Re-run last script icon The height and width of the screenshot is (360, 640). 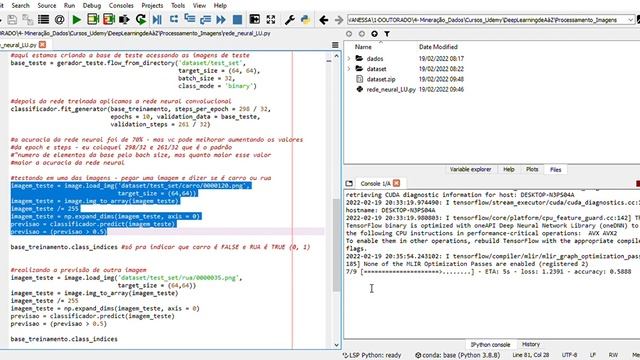[141, 20]
